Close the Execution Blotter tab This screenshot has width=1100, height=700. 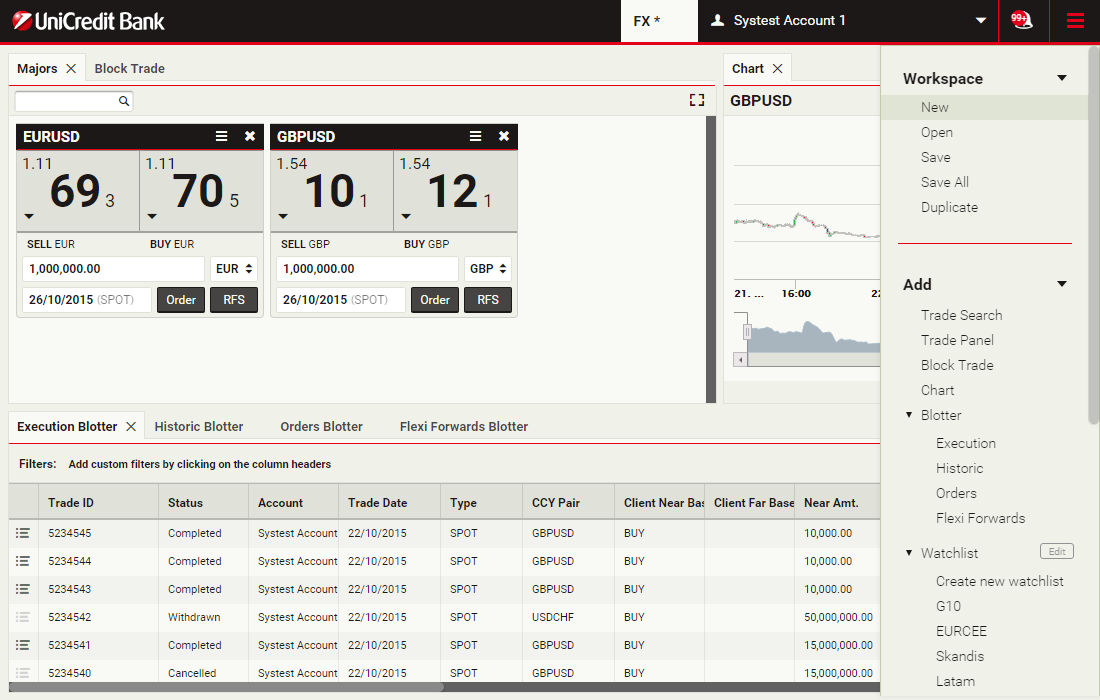131,426
